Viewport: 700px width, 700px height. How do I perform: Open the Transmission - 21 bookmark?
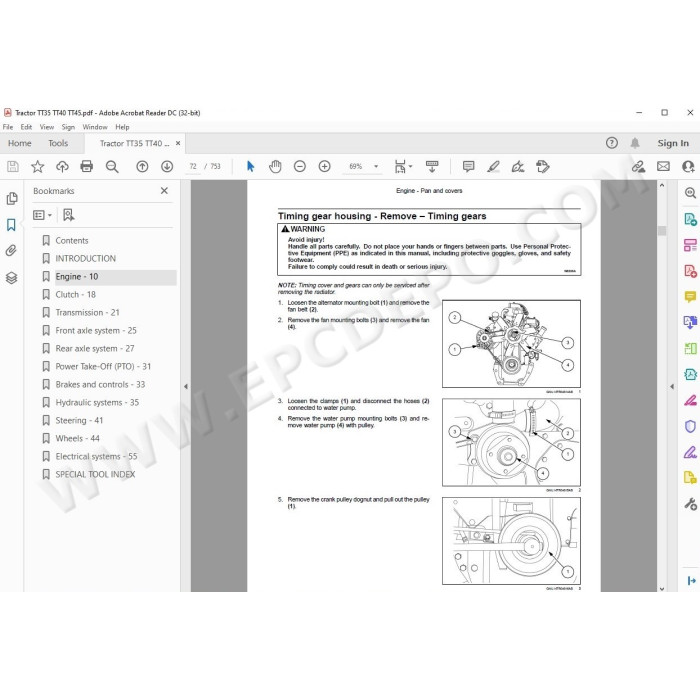pos(88,312)
